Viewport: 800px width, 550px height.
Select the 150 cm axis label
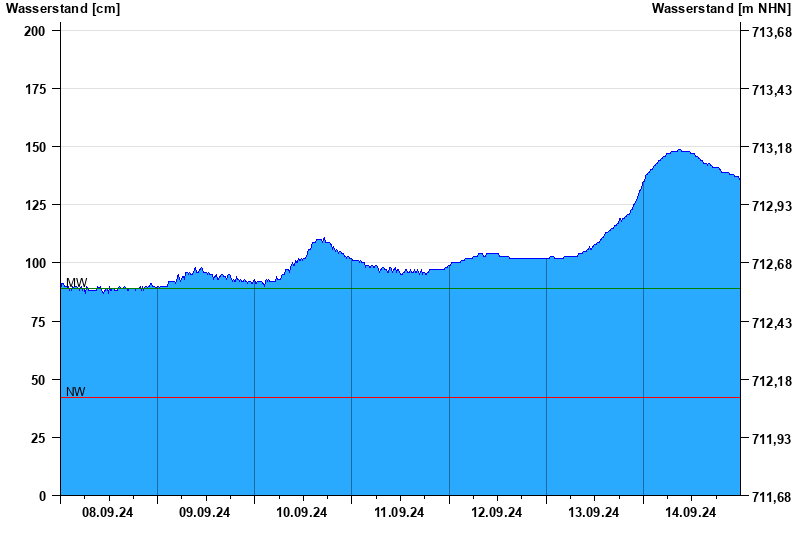35,147
